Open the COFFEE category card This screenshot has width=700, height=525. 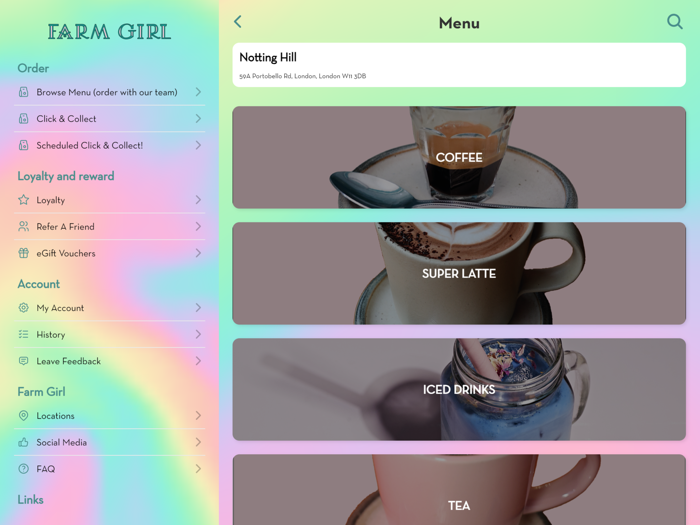coord(459,157)
